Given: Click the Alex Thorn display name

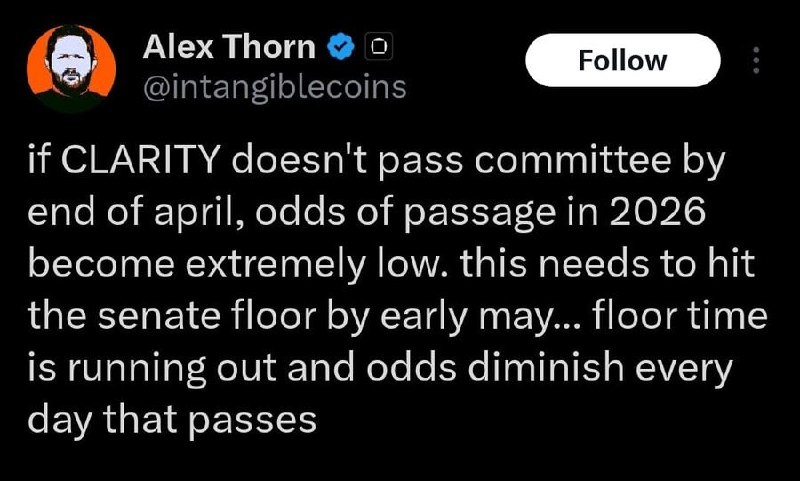Looking at the screenshot, I should tap(229, 46).
